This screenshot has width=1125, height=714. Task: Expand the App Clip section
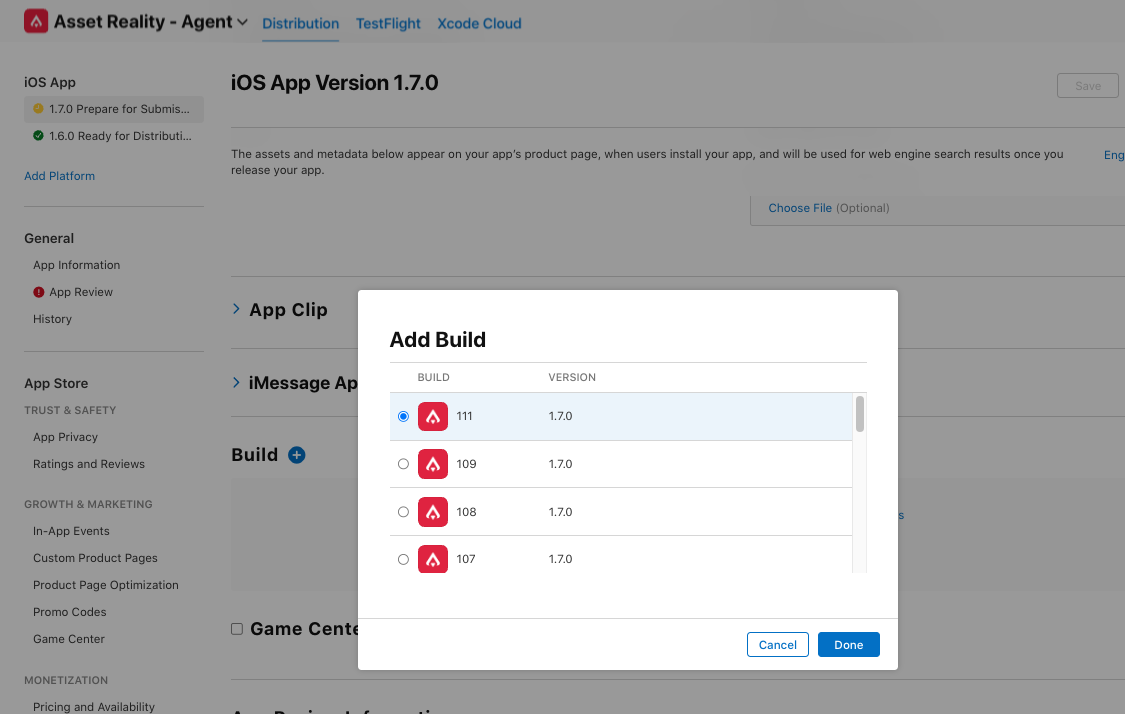pos(237,309)
